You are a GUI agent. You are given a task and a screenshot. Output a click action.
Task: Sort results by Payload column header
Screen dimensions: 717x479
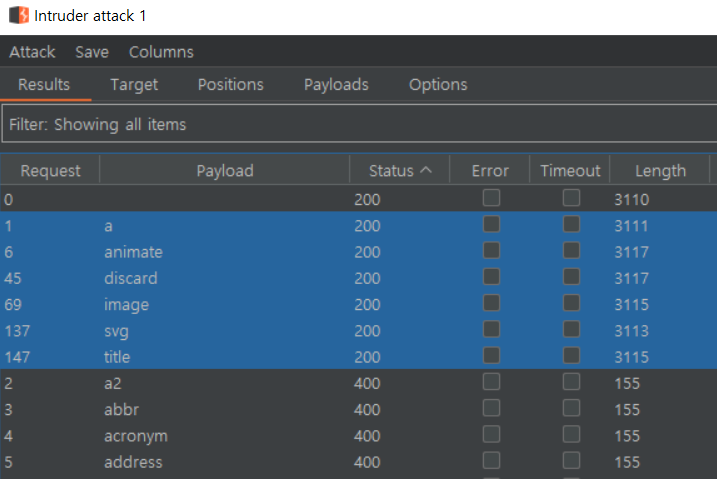pos(224,171)
